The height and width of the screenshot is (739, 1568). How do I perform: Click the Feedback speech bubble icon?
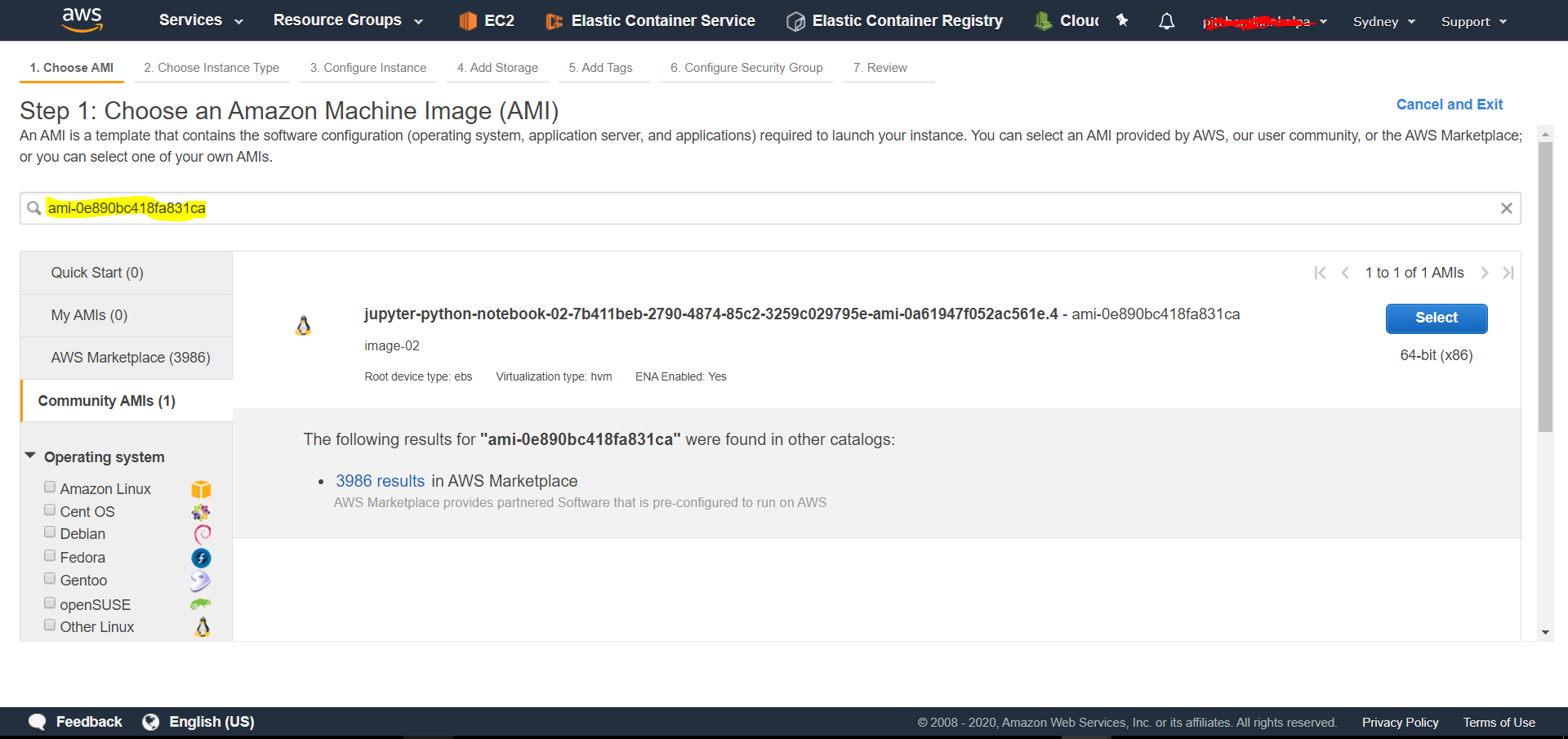[37, 721]
